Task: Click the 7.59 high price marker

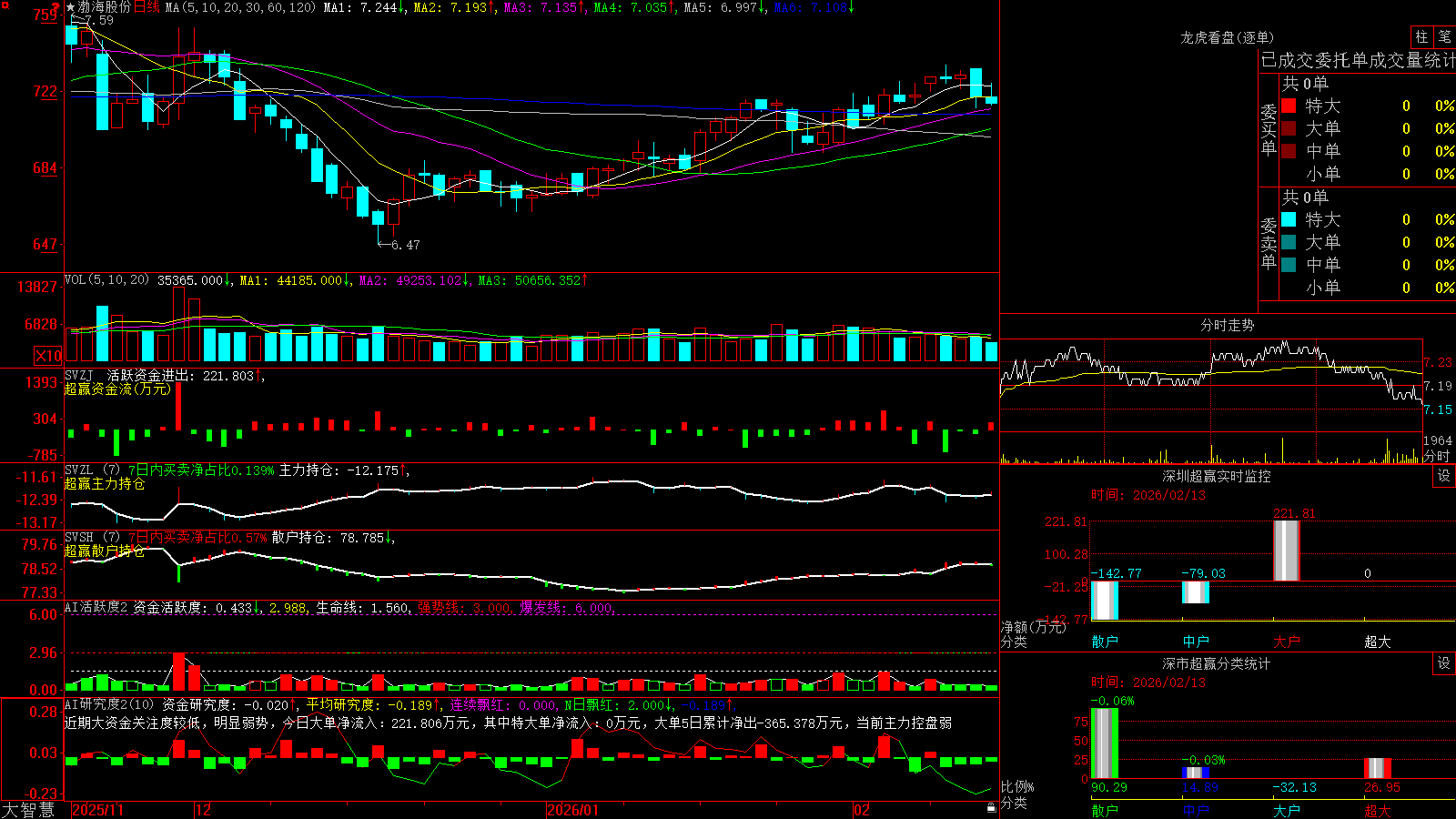Action: (x=99, y=20)
